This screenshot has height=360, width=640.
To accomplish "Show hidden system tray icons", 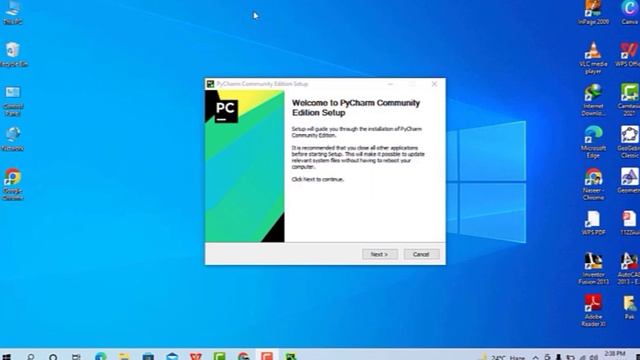I will coord(536,358).
